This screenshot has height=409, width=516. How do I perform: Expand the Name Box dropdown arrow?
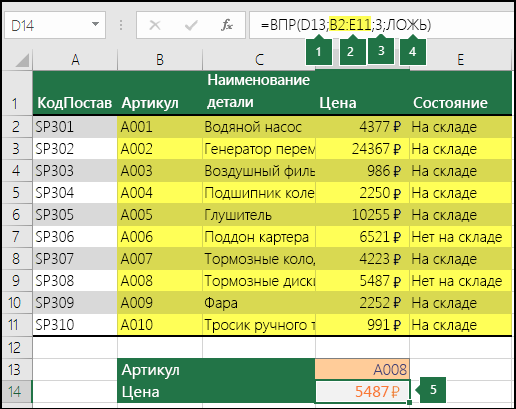pos(95,24)
